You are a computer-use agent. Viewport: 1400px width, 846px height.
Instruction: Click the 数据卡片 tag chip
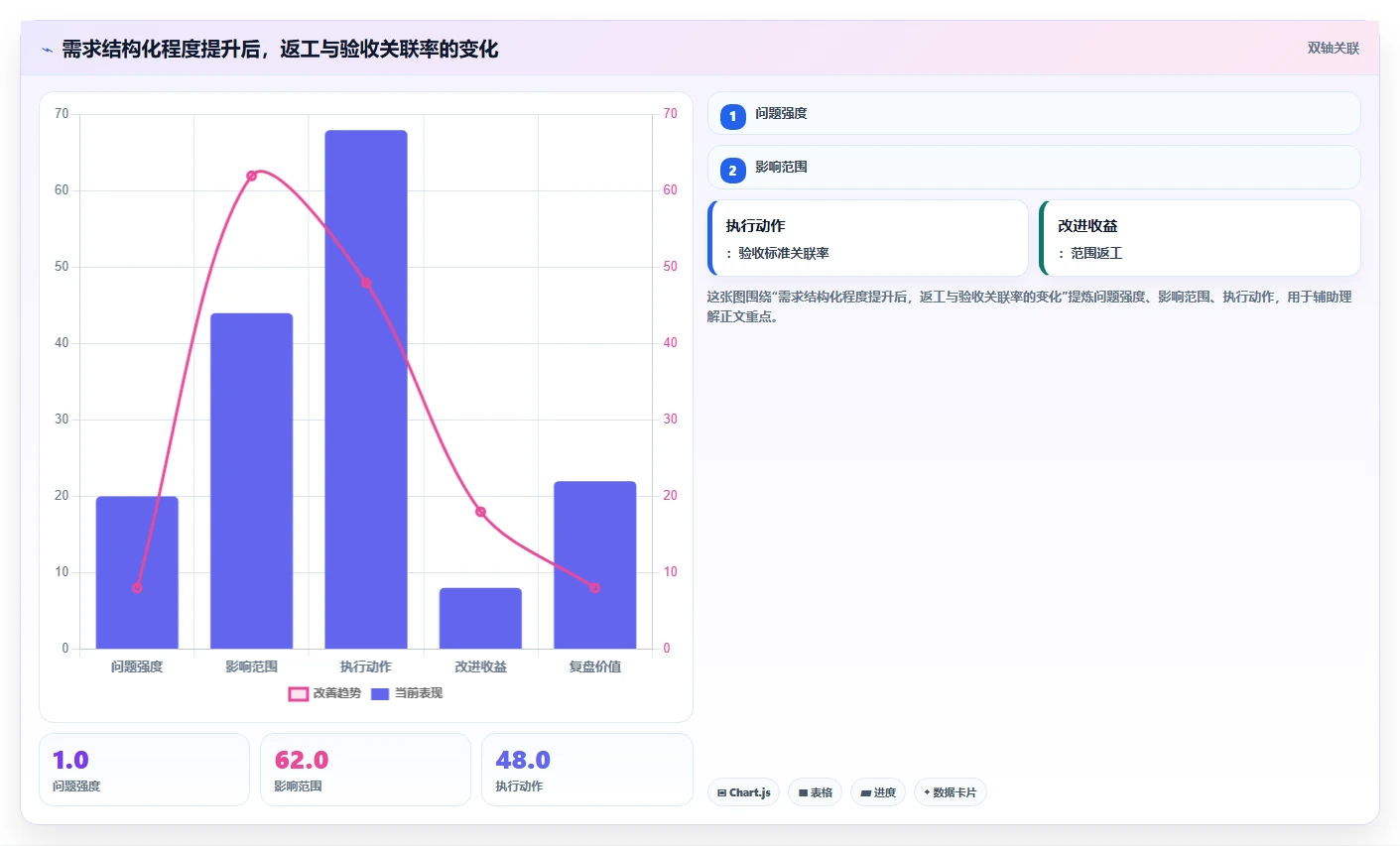click(x=950, y=792)
